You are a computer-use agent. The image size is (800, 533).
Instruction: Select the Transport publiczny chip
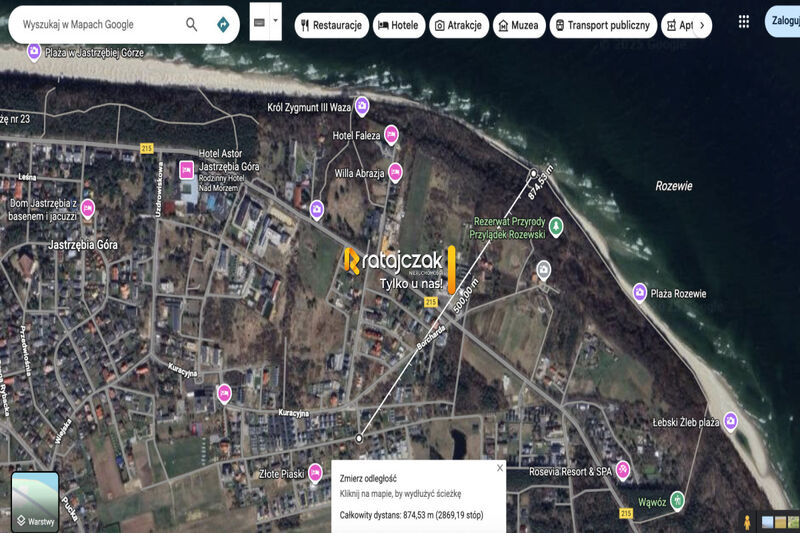603,25
